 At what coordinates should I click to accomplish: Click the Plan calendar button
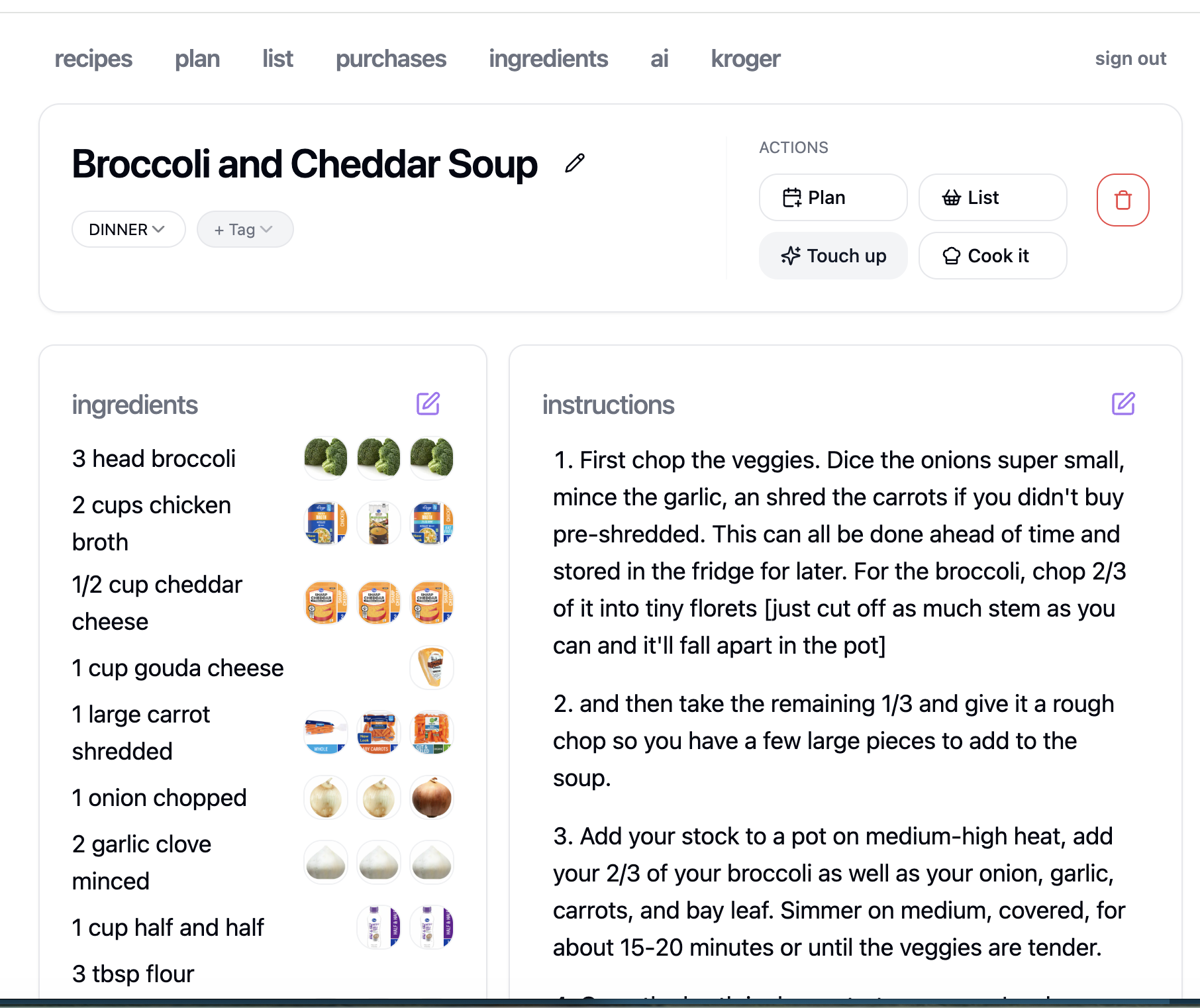pyautogui.click(x=832, y=197)
